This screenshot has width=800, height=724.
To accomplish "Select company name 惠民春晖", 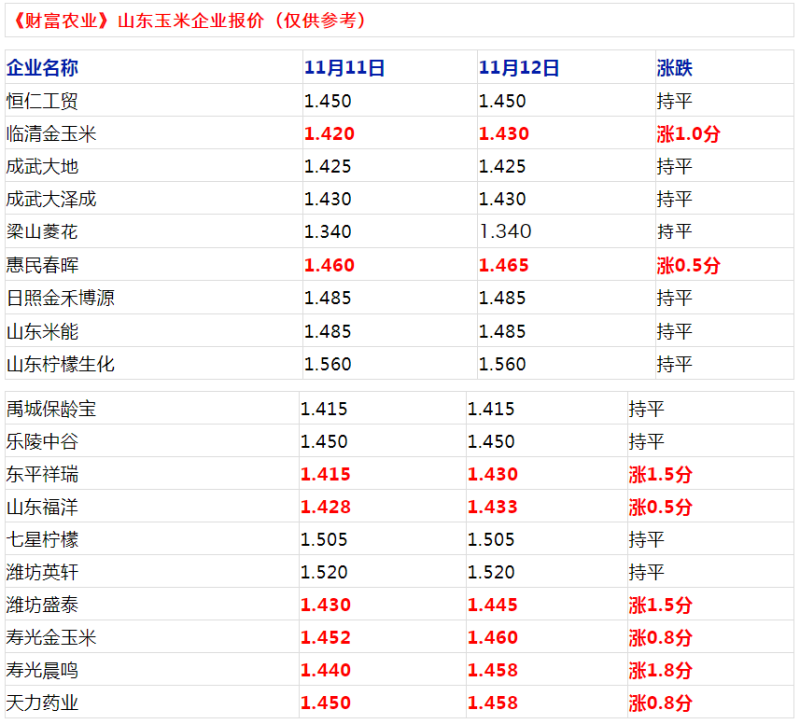I will coord(42,265).
